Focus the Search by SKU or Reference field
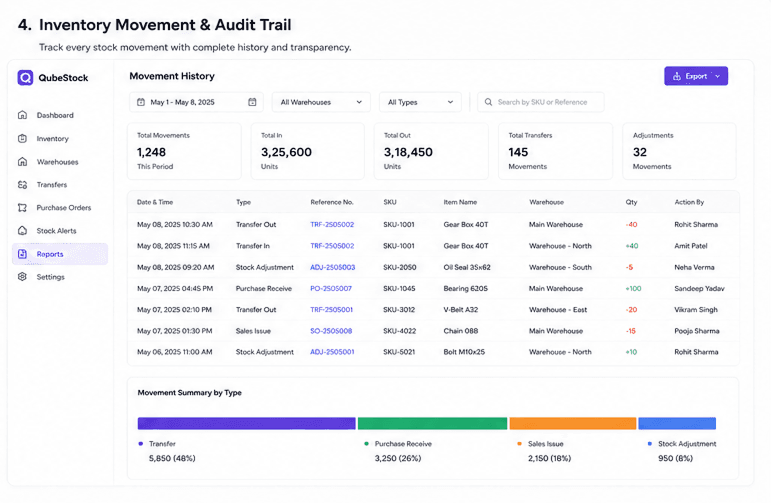771x503 pixels. coord(540,102)
